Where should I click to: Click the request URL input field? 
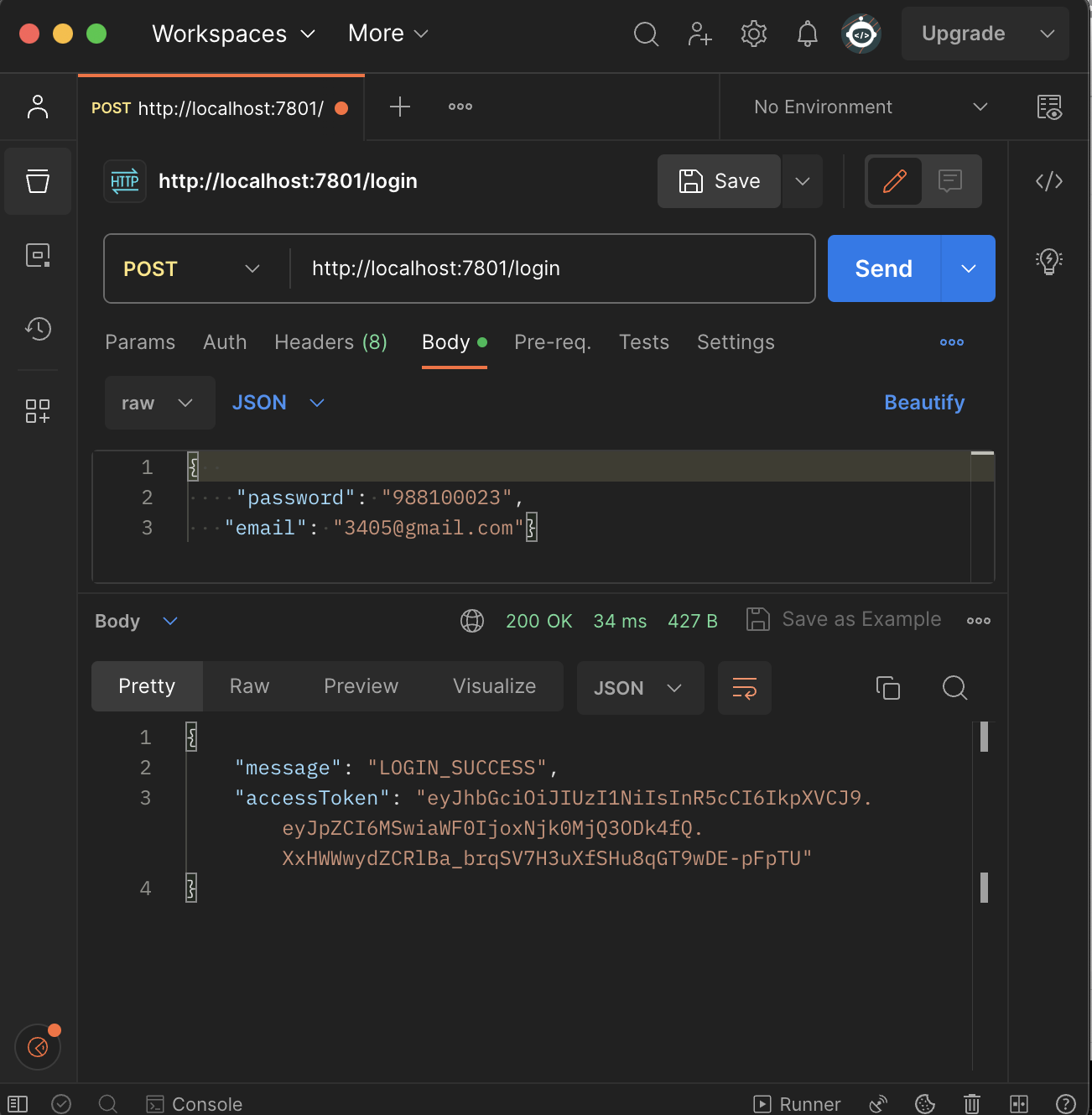pos(554,268)
